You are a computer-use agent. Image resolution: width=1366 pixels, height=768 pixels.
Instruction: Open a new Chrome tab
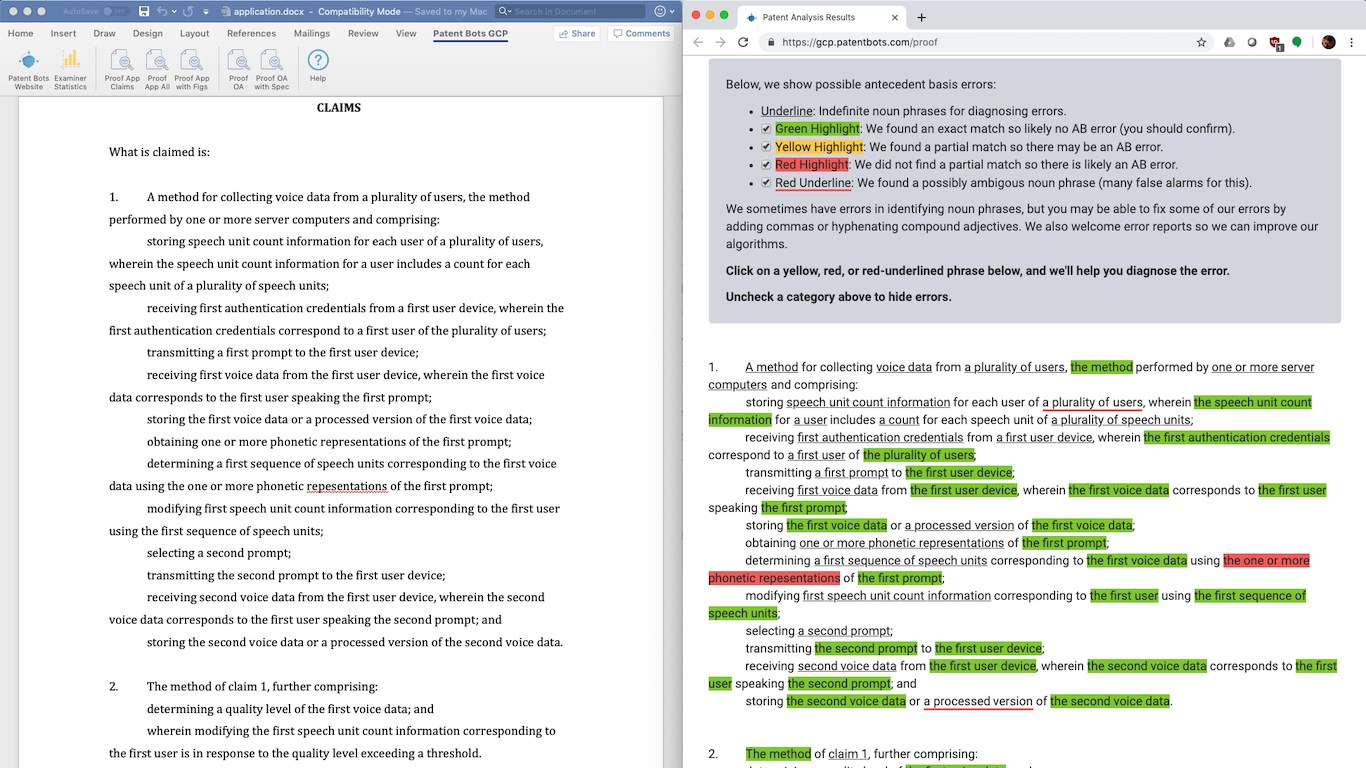[x=921, y=17]
